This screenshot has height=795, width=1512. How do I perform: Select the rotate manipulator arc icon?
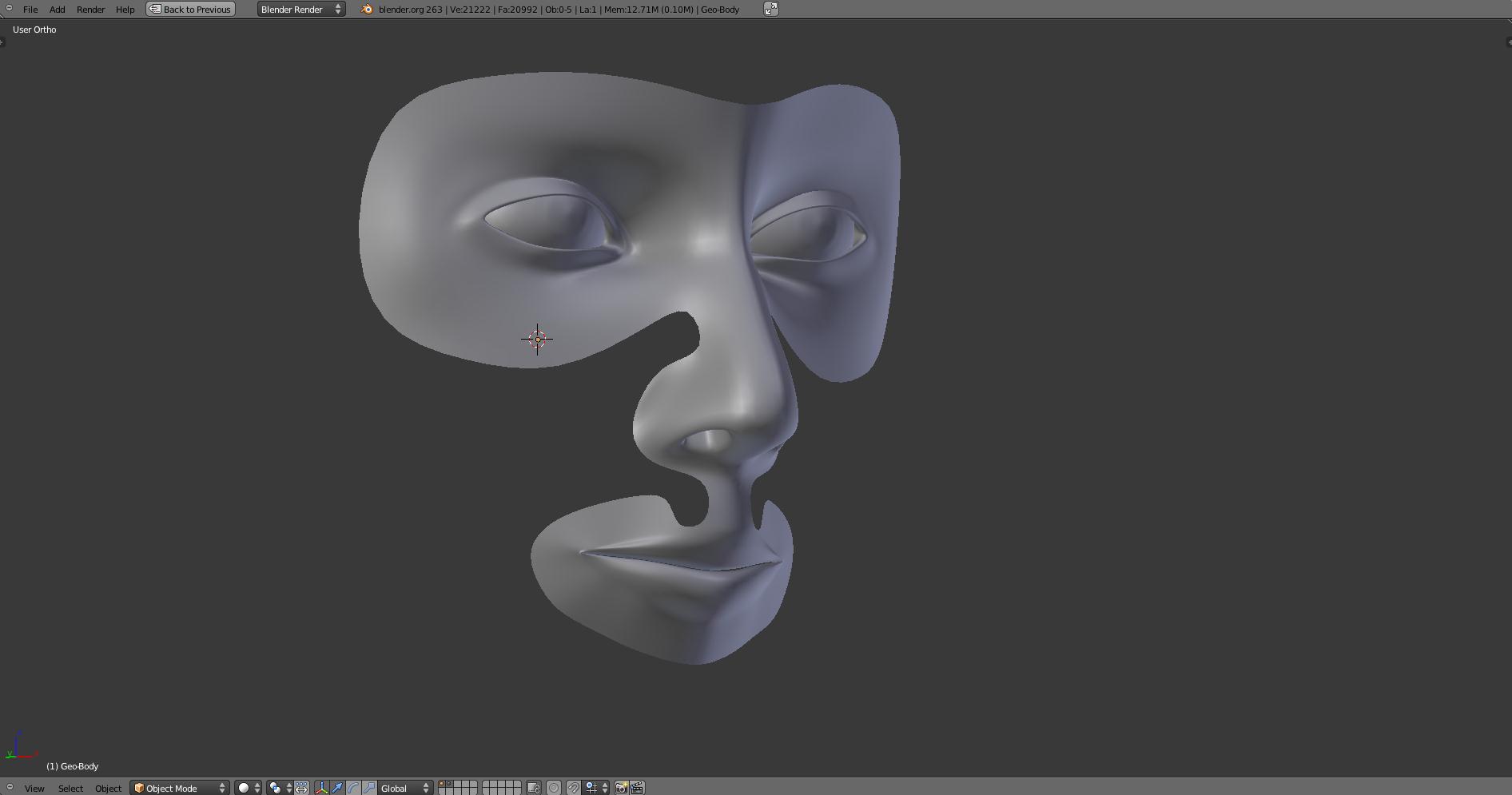[353, 788]
